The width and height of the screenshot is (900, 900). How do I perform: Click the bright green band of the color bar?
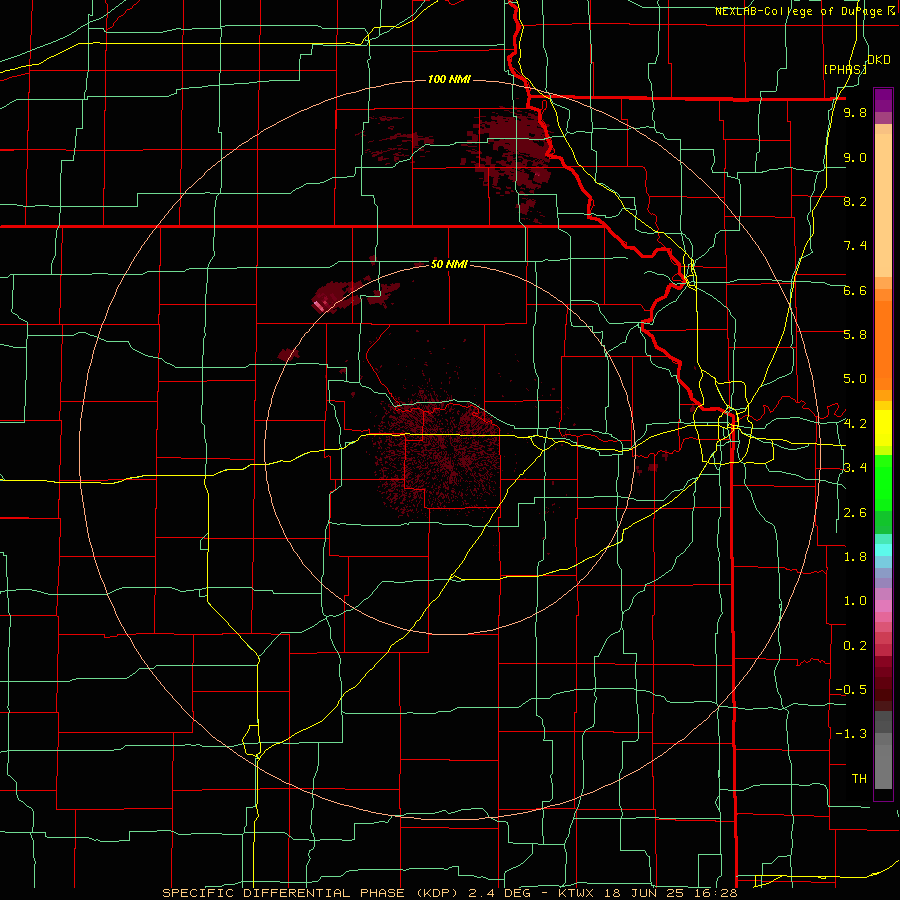[883, 482]
